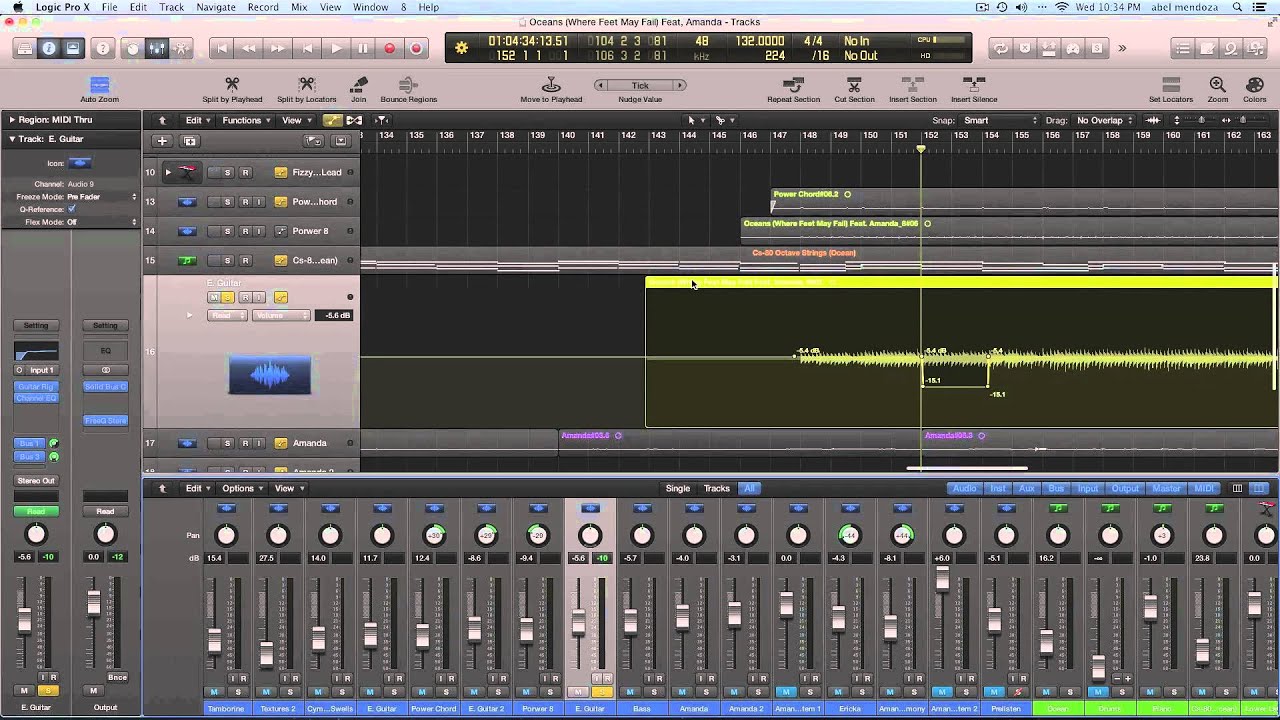Viewport: 1280px width, 720px height.
Task: Open the List Editors icon
Action: click(x=1183, y=48)
